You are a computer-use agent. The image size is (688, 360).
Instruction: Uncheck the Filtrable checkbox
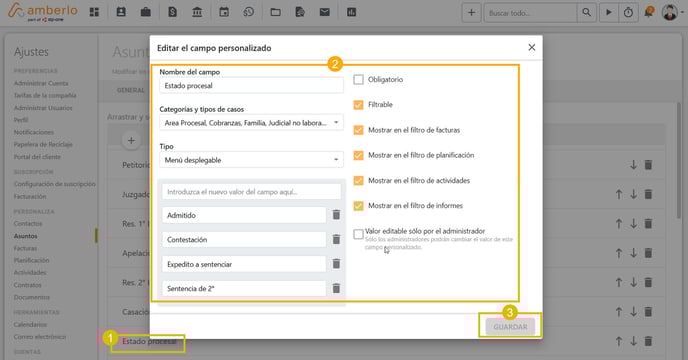pos(358,104)
